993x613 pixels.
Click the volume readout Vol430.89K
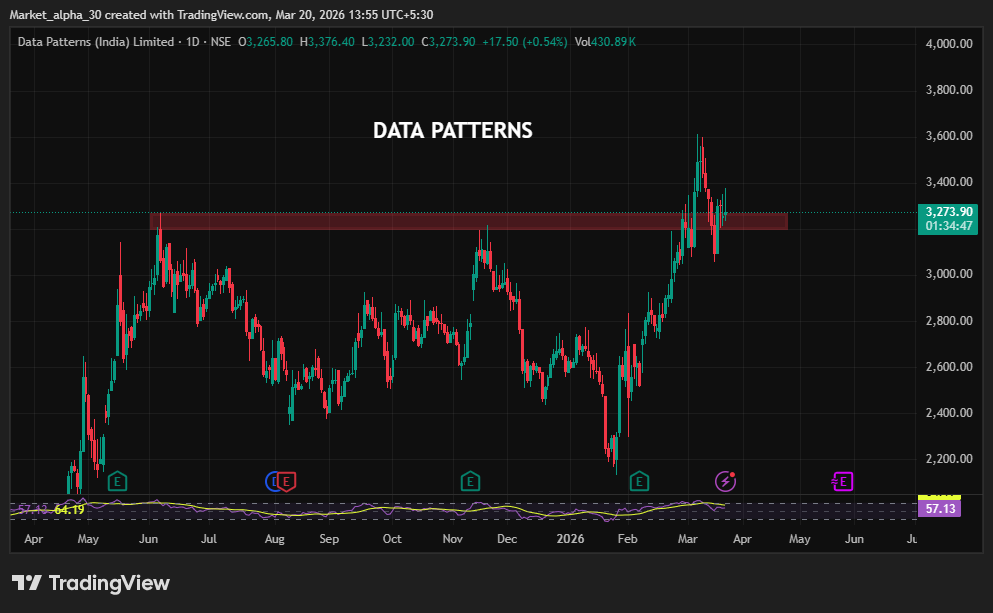(x=605, y=42)
